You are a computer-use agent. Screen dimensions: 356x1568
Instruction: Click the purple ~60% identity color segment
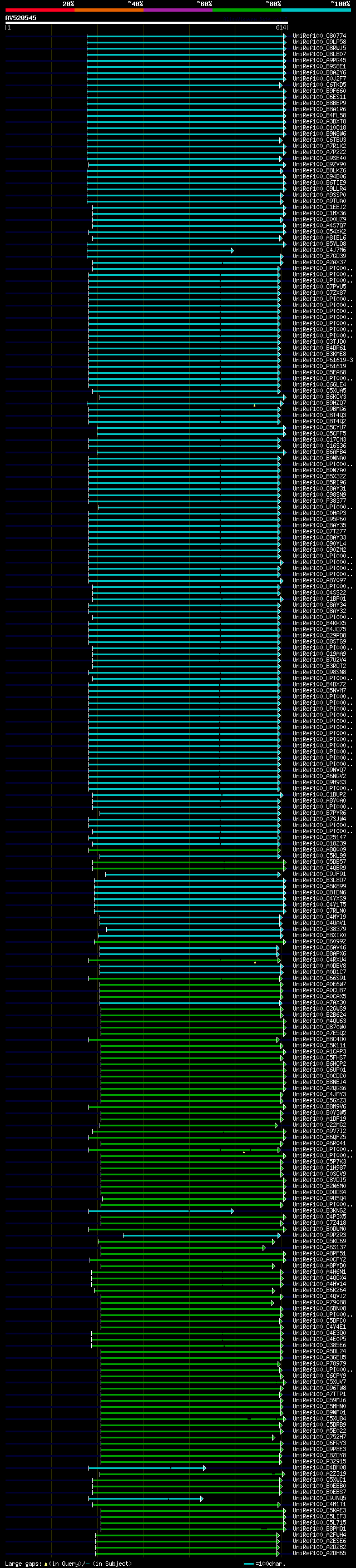[177, 10]
